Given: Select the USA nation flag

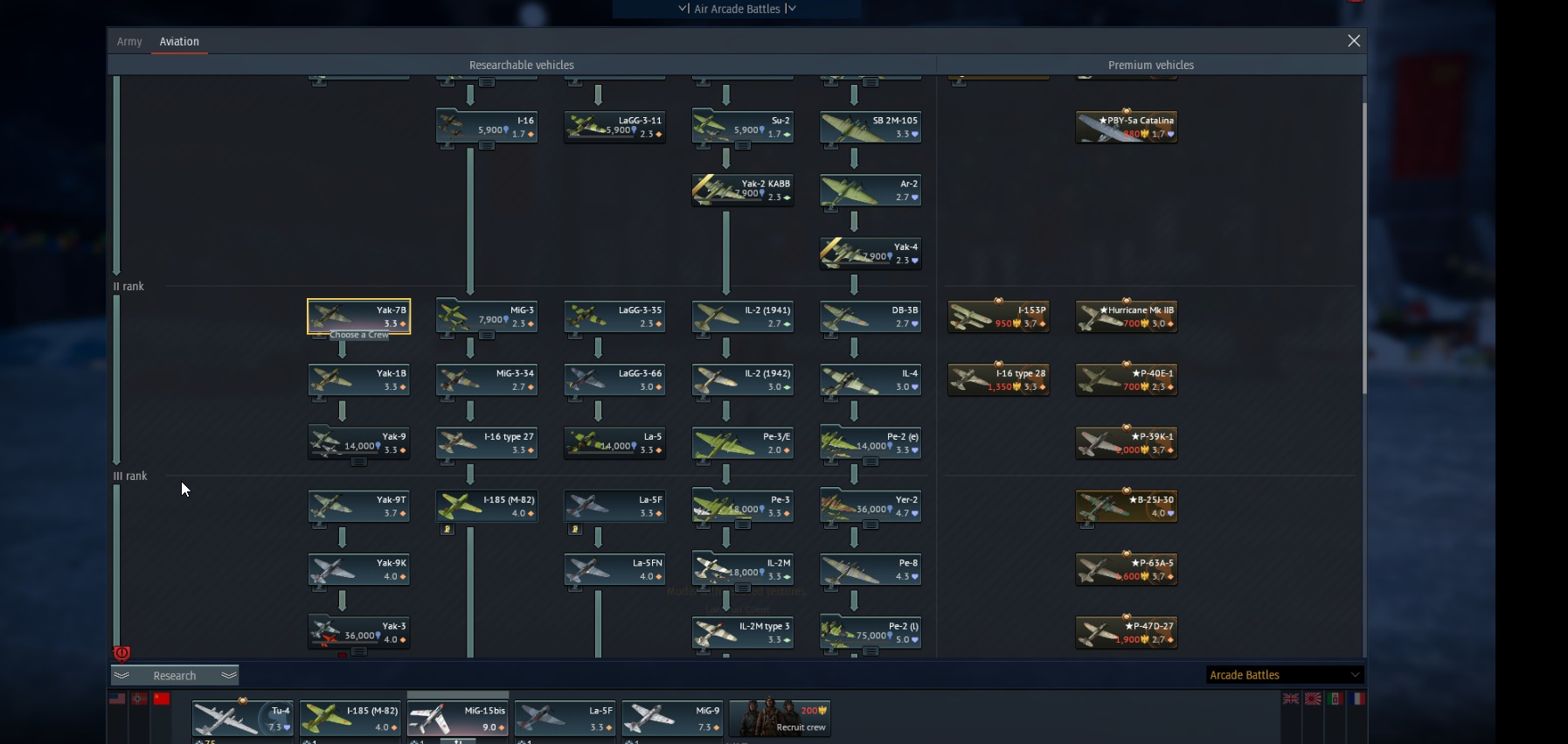Looking at the screenshot, I should [x=117, y=699].
